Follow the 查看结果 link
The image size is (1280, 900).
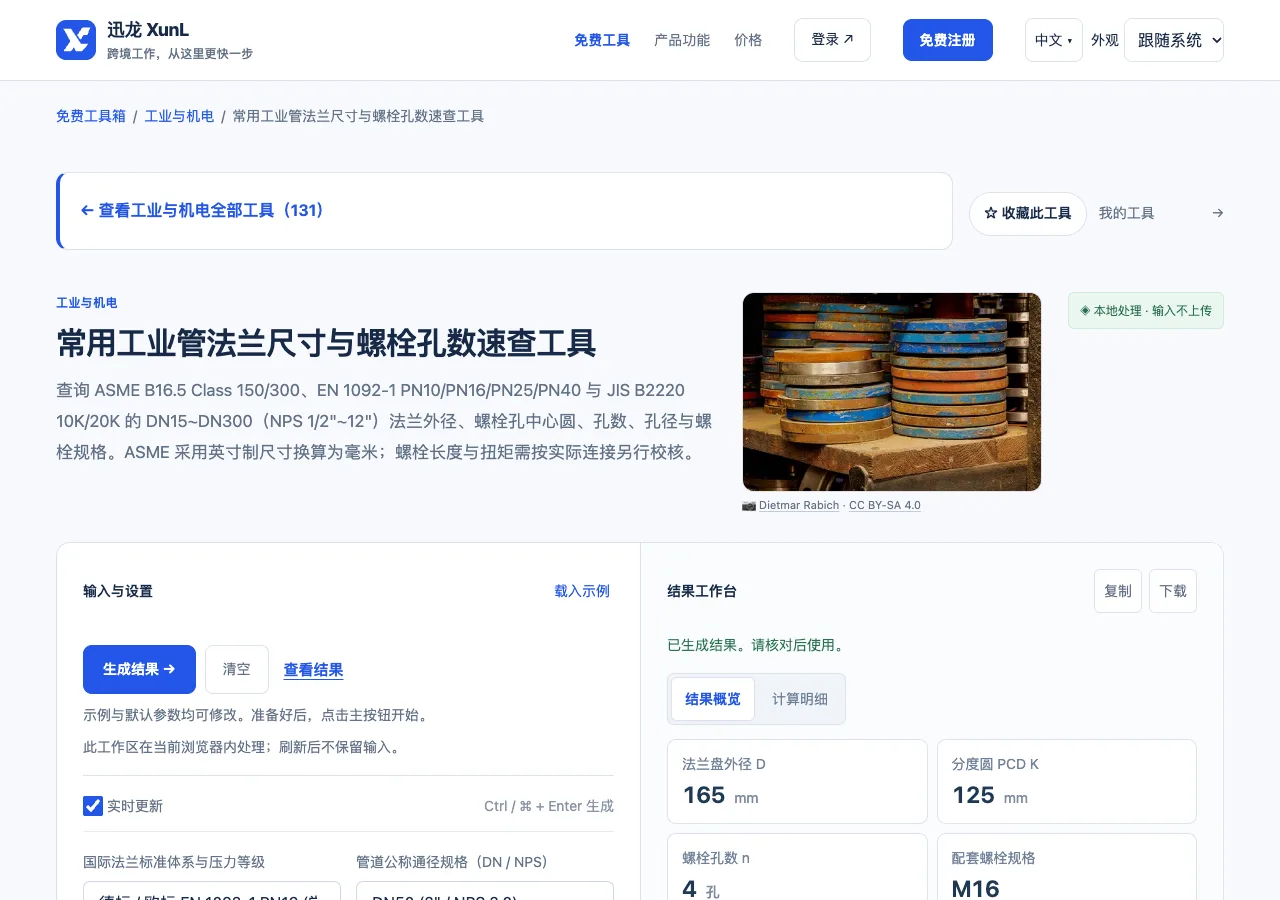(314, 670)
